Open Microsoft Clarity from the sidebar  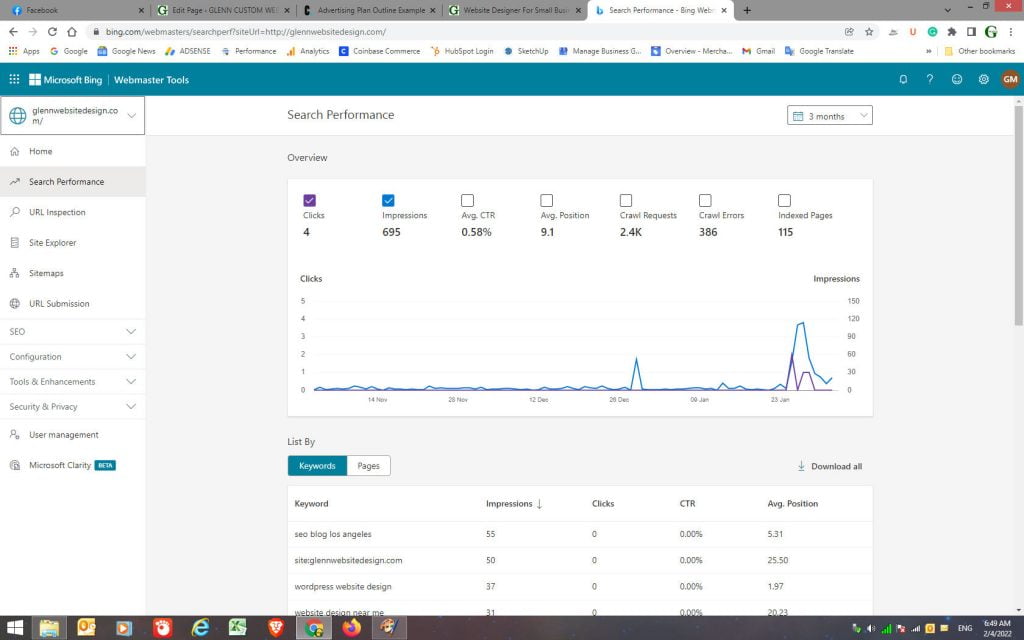[63, 464]
